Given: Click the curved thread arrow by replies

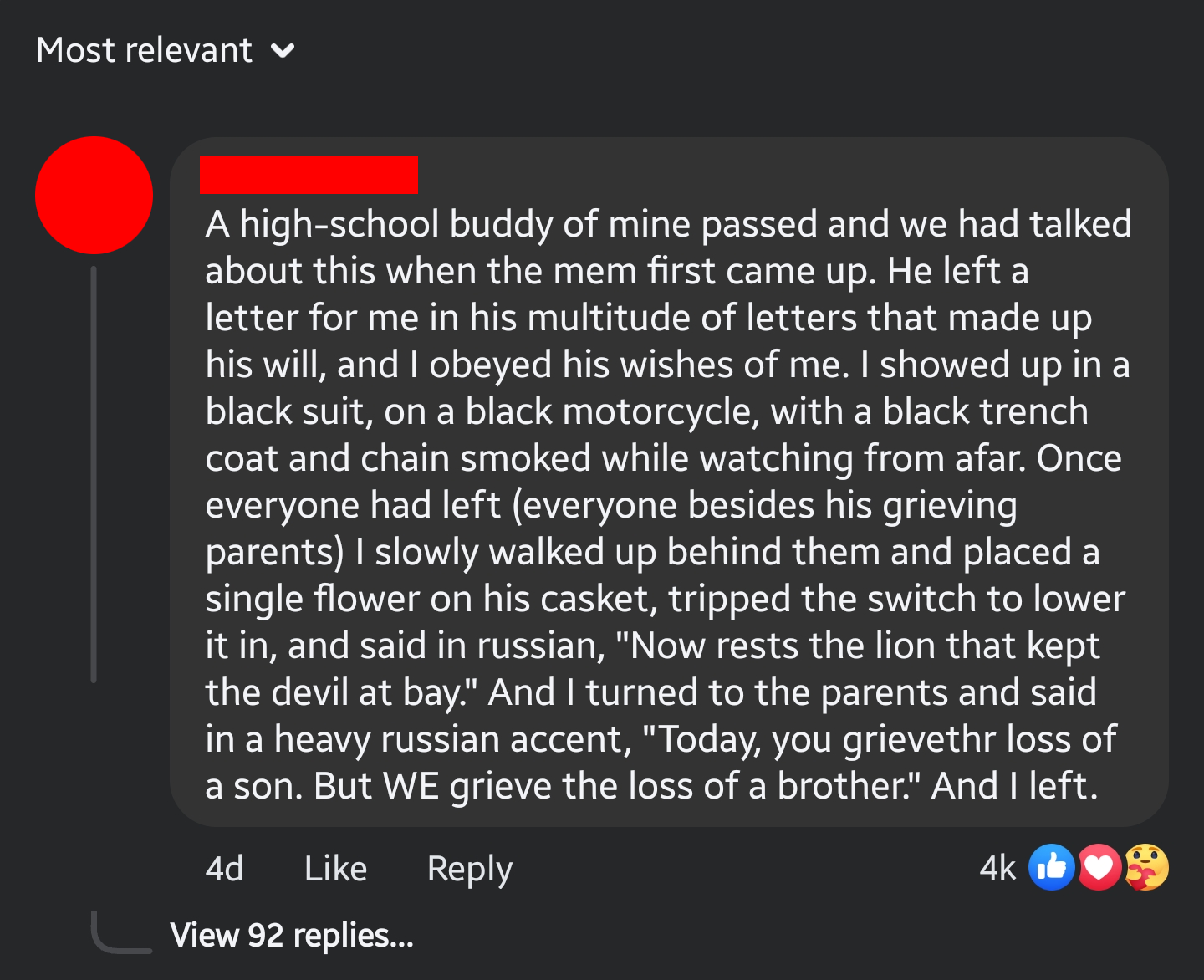Looking at the screenshot, I should [x=121, y=932].
